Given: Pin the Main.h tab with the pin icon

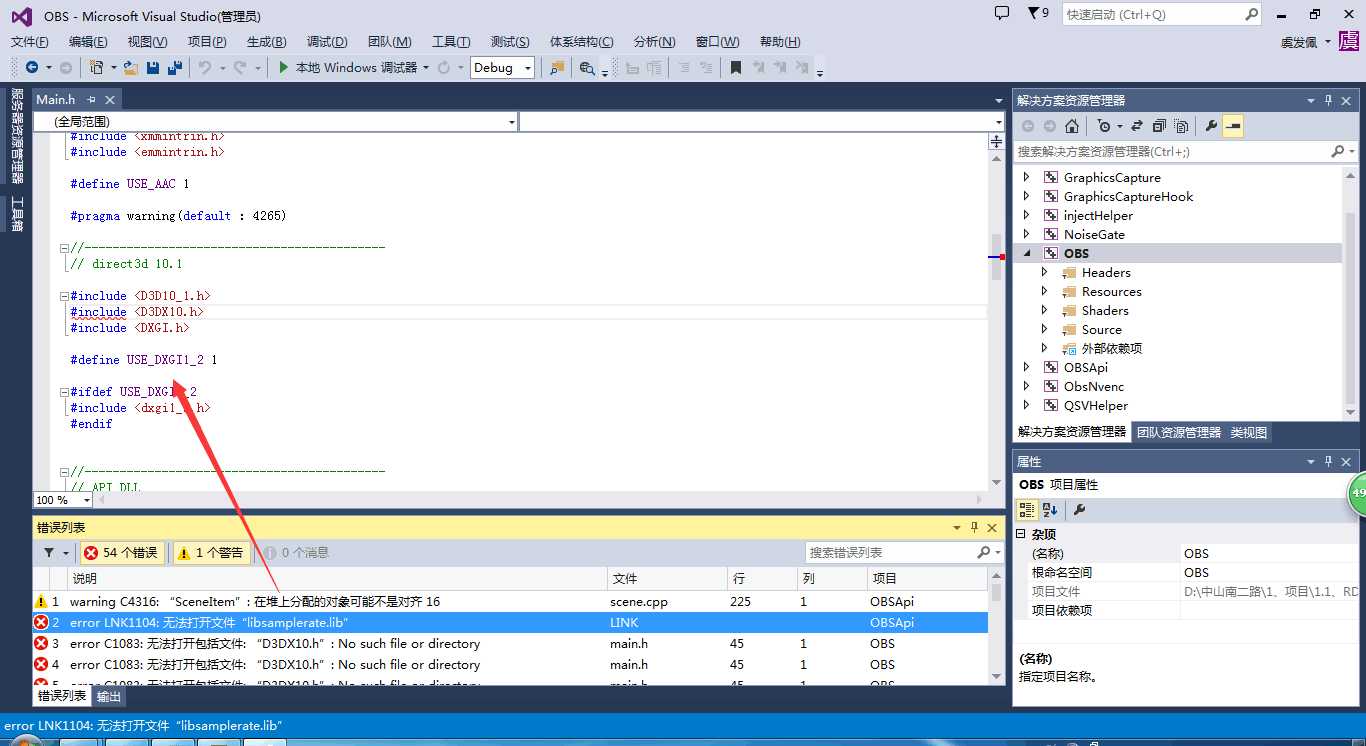Looking at the screenshot, I should [91, 99].
